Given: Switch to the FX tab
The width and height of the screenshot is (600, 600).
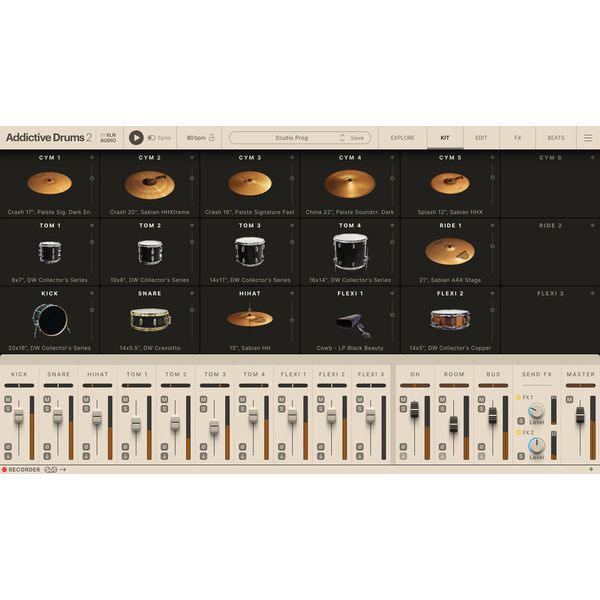Looking at the screenshot, I should (x=517, y=138).
